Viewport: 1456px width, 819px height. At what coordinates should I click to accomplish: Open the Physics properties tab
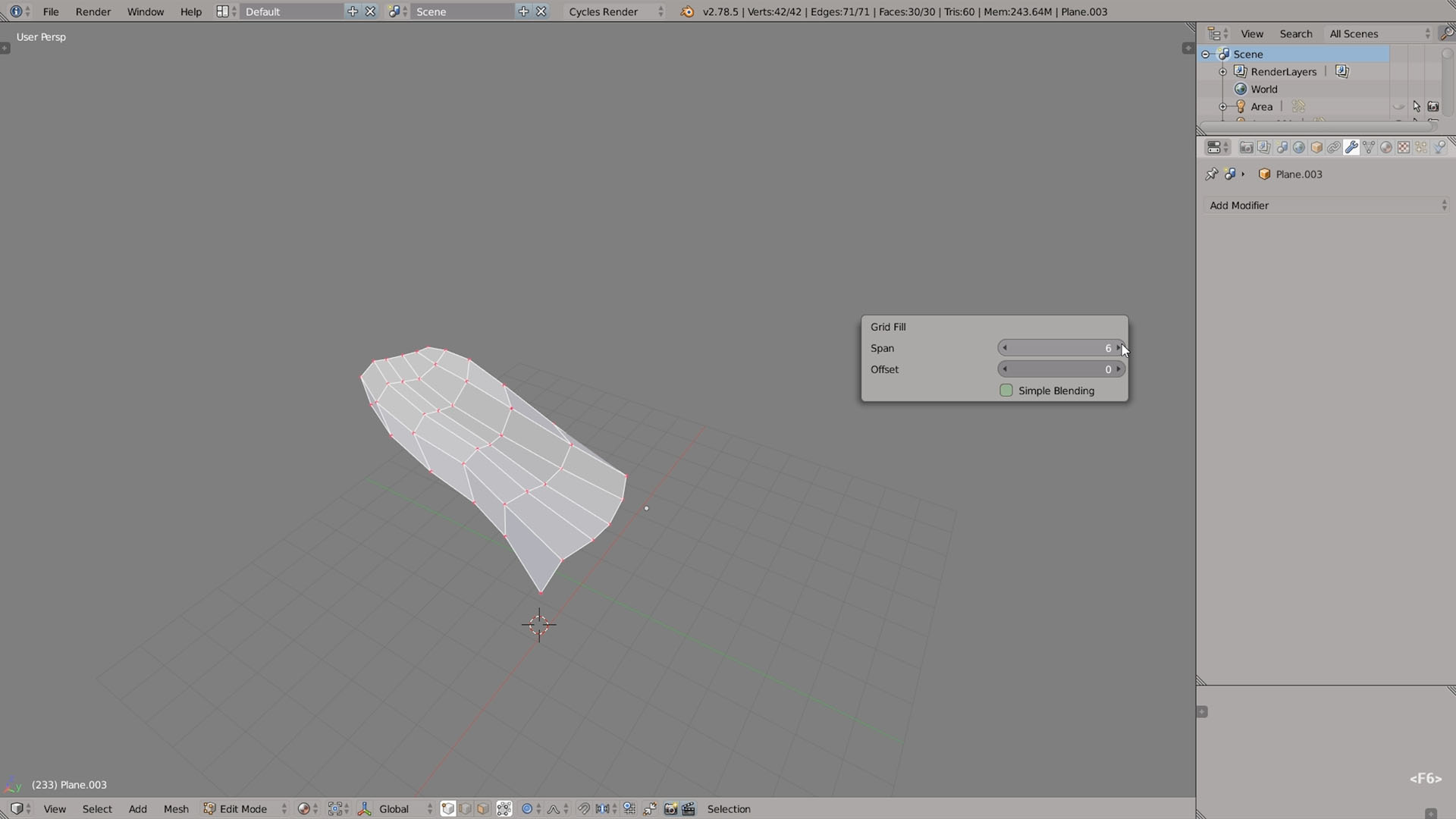tap(1439, 148)
